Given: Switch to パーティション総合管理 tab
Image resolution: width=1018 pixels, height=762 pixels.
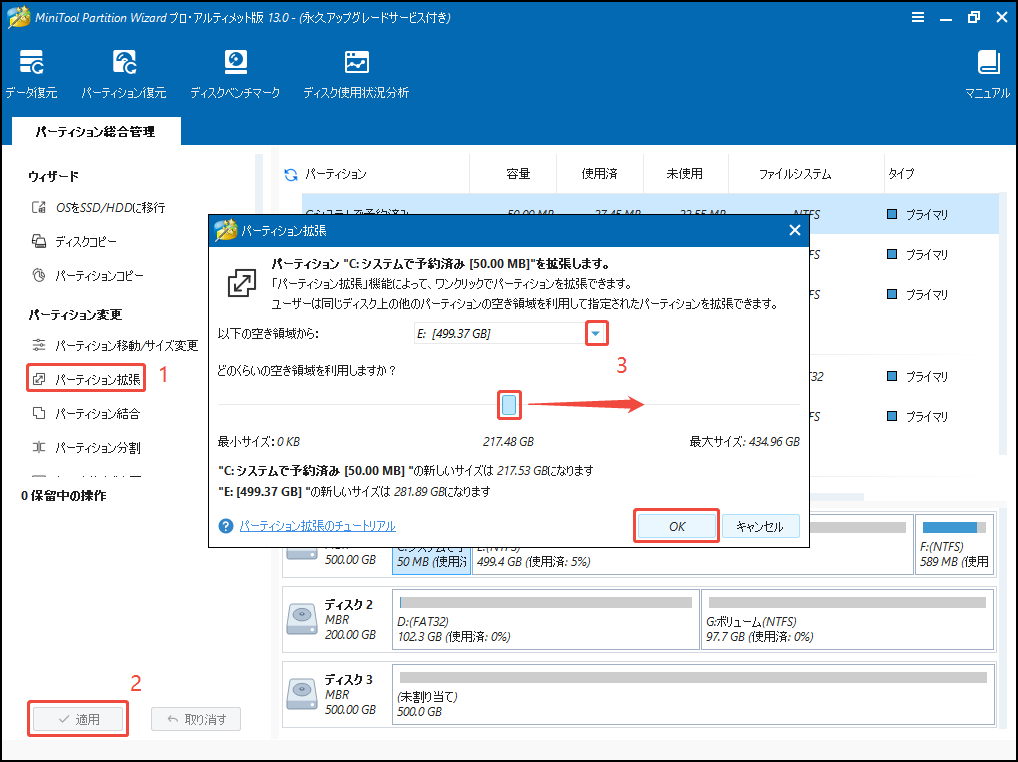Looking at the screenshot, I should click(95, 132).
